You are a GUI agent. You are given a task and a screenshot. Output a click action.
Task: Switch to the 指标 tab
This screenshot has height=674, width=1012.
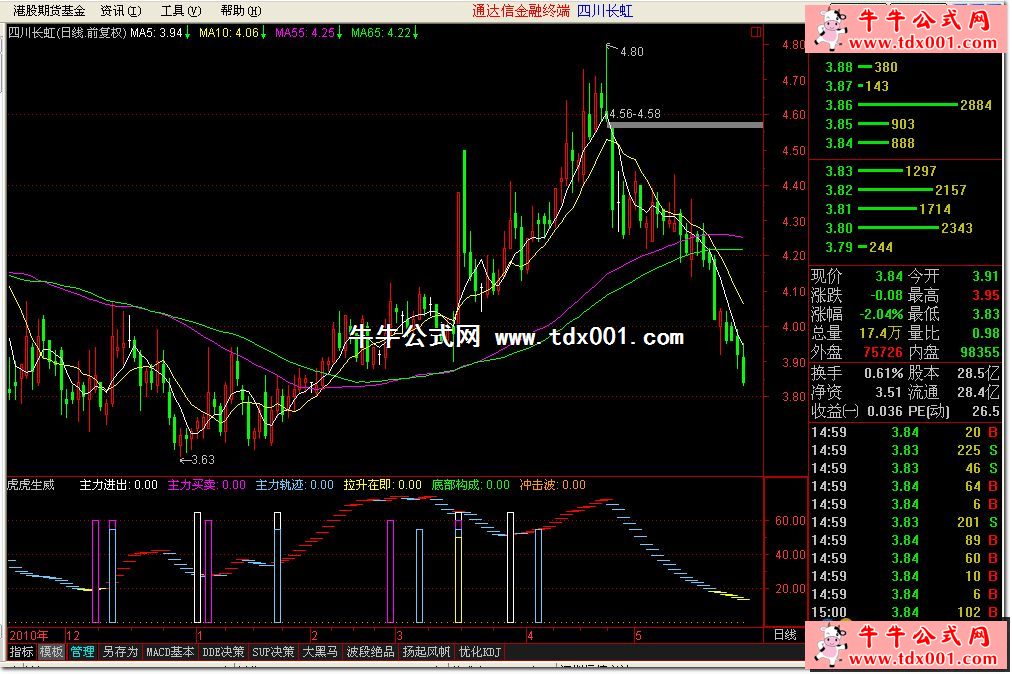pos(21,652)
